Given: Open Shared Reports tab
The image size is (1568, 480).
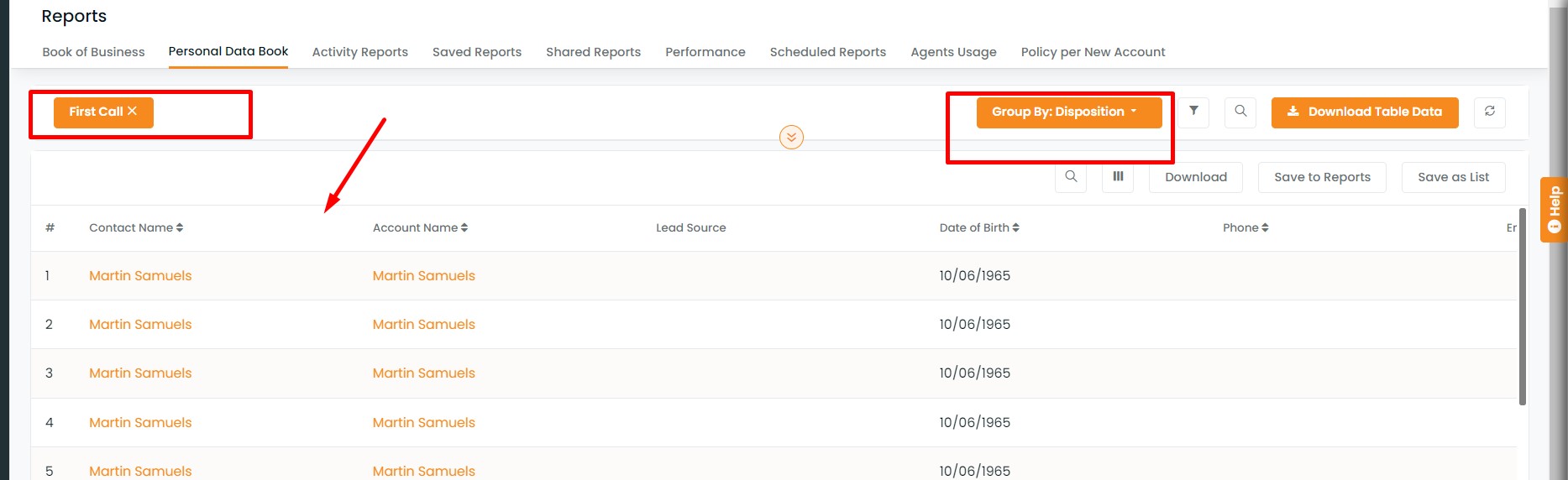Looking at the screenshot, I should click(593, 52).
